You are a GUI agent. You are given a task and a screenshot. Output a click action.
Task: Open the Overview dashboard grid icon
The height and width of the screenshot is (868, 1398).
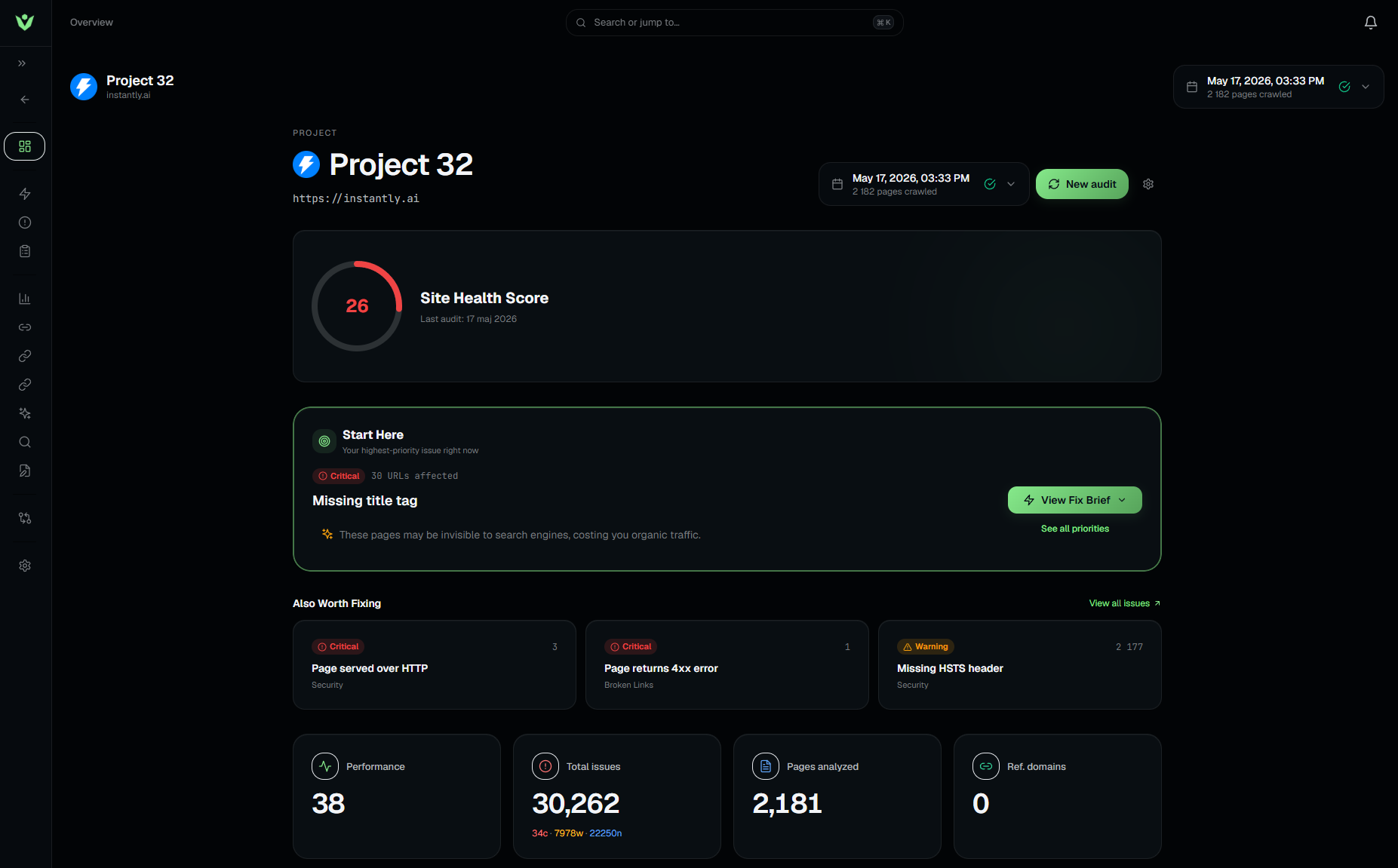[x=25, y=146]
